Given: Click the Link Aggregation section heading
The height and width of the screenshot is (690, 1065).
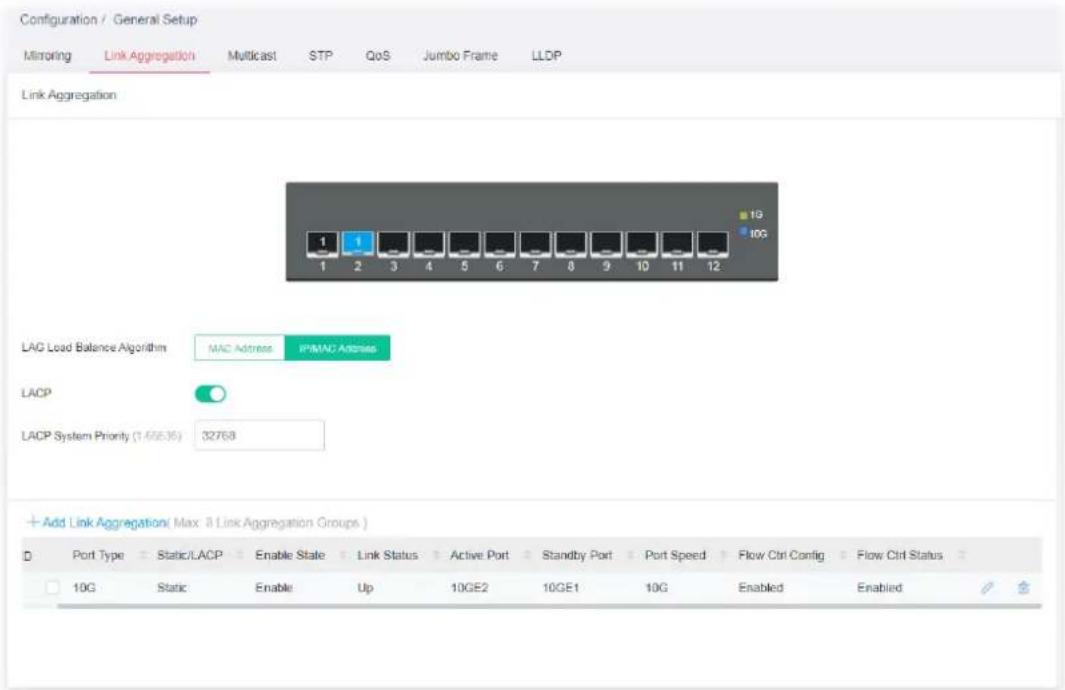Looking at the screenshot, I should coord(69,95).
